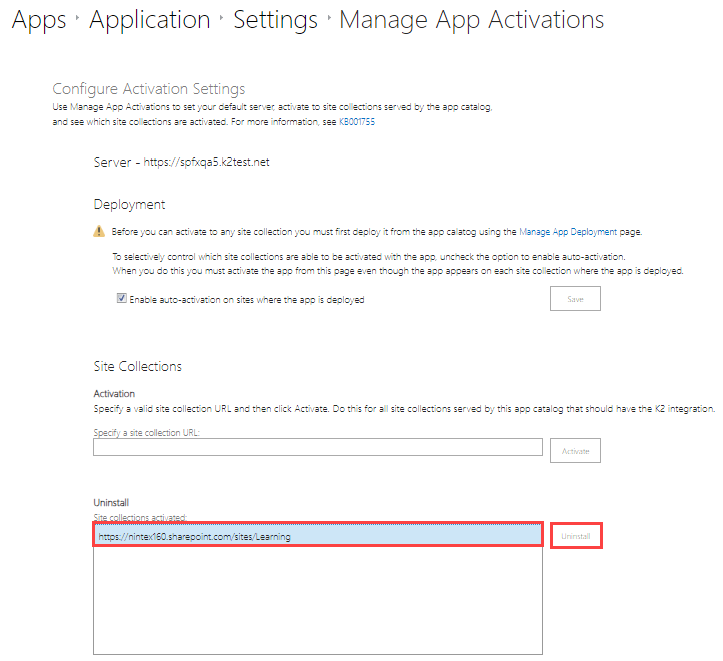Click the warning icon under Deployment
723x661 pixels.
pos(99,231)
